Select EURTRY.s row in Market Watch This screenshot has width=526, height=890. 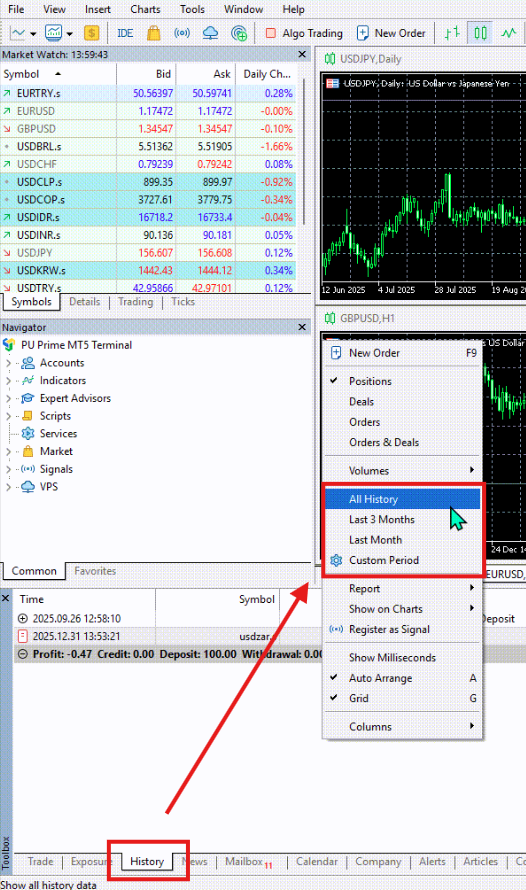click(x=148, y=93)
